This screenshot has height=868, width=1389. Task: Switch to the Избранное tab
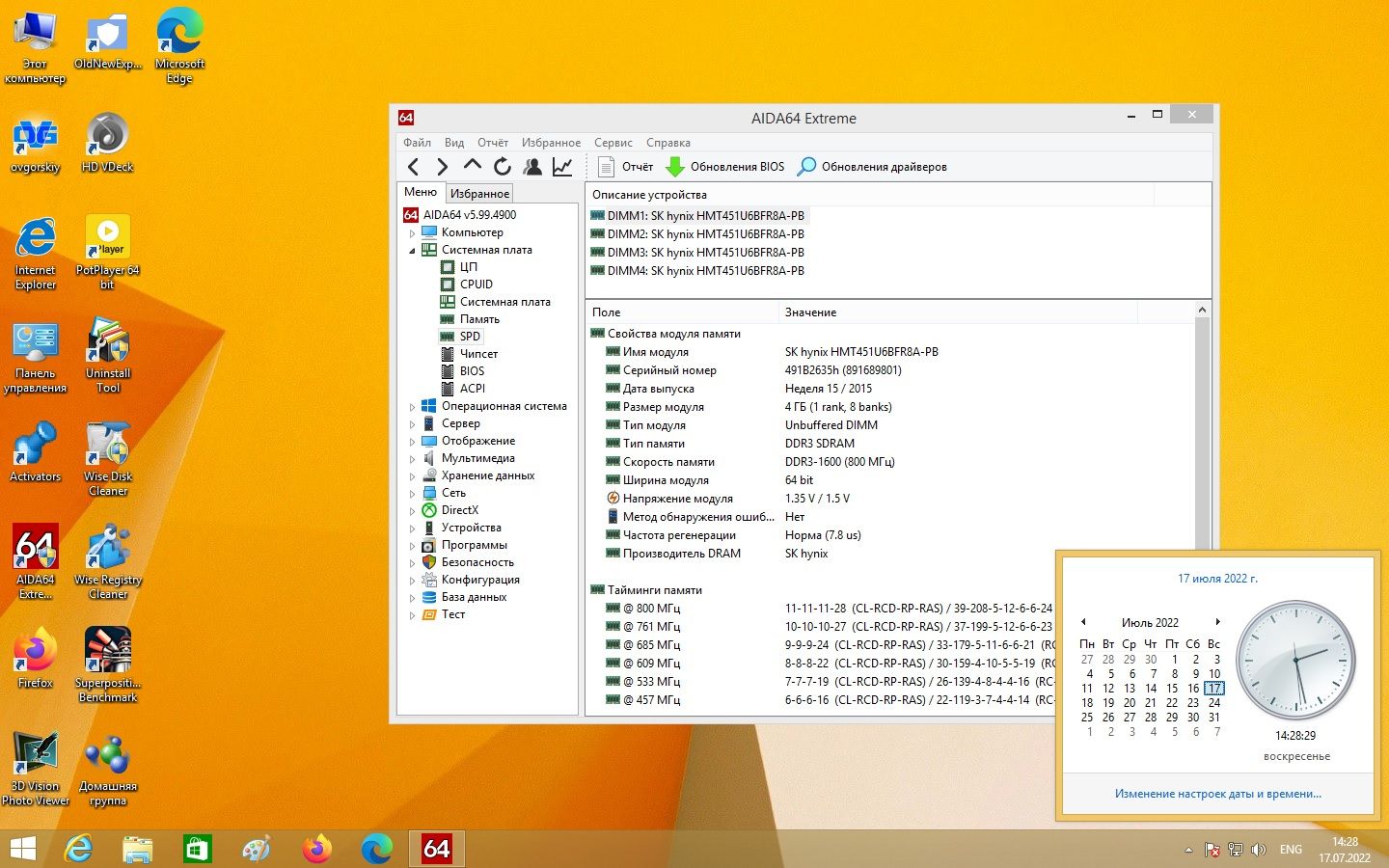[479, 194]
